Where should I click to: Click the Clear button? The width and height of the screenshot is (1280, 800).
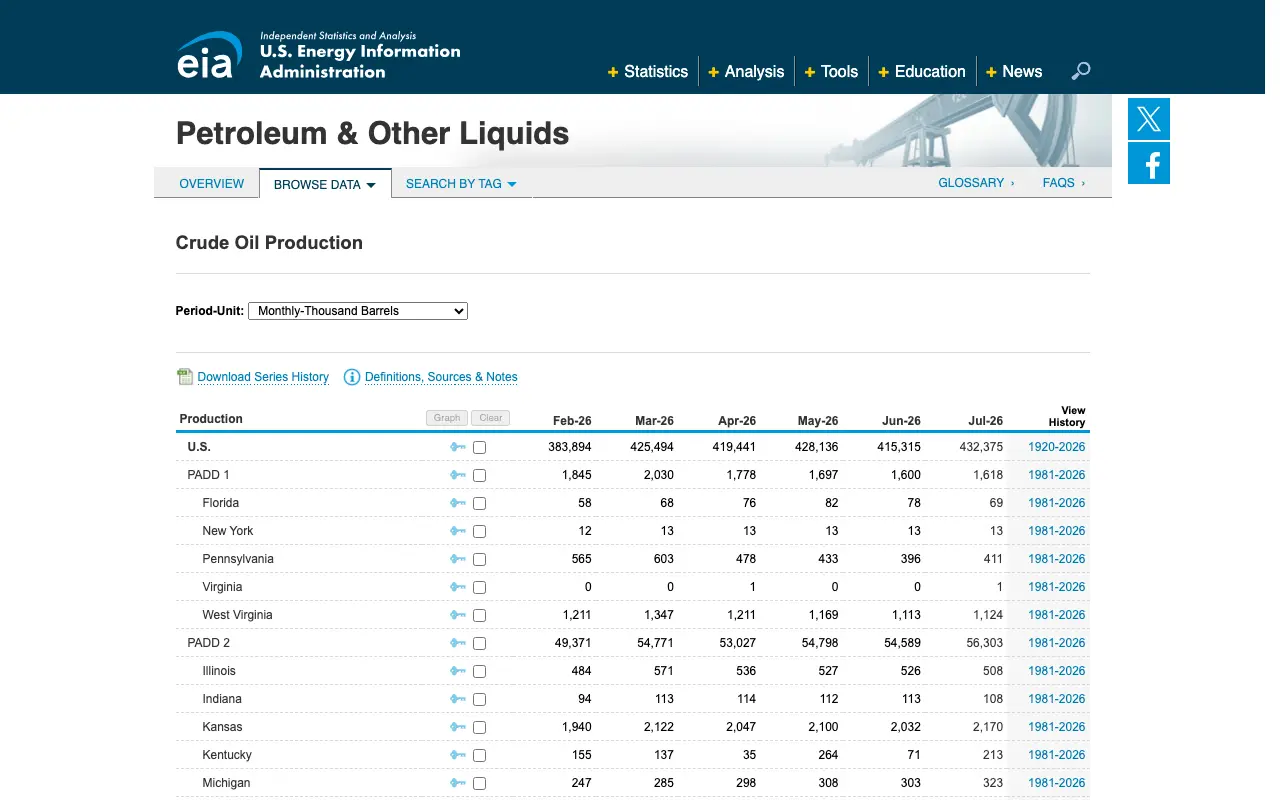[x=491, y=418]
